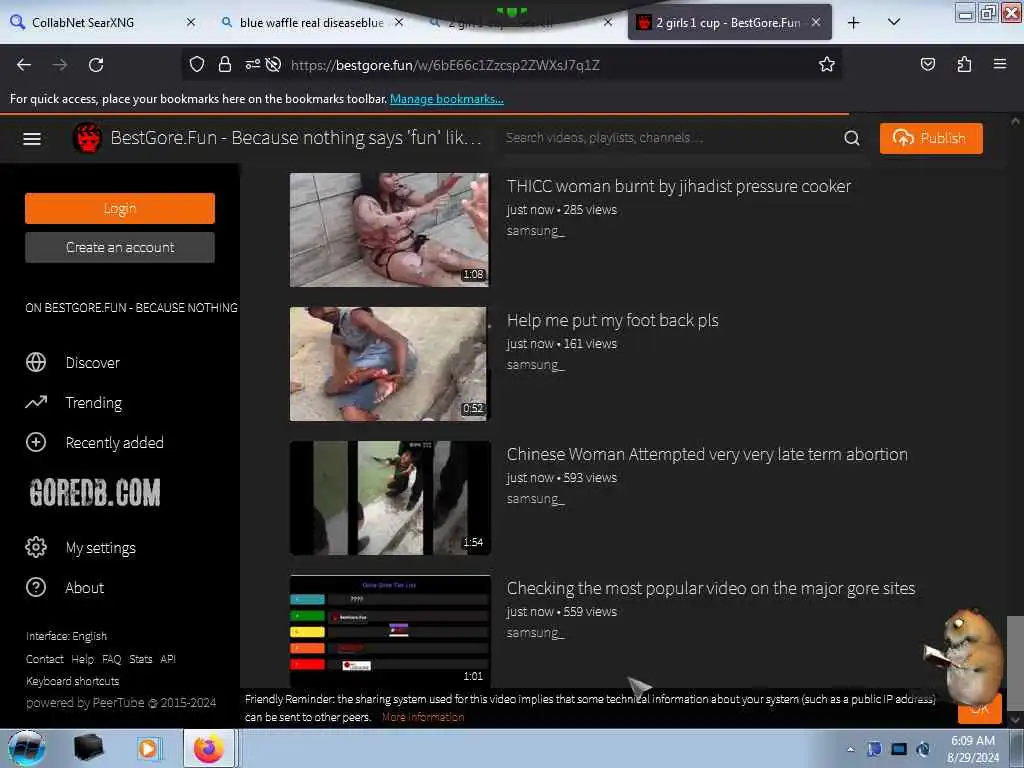Screen dimensions: 1024x768
Task: Open the Manage bookmarks link
Action: coord(447,99)
